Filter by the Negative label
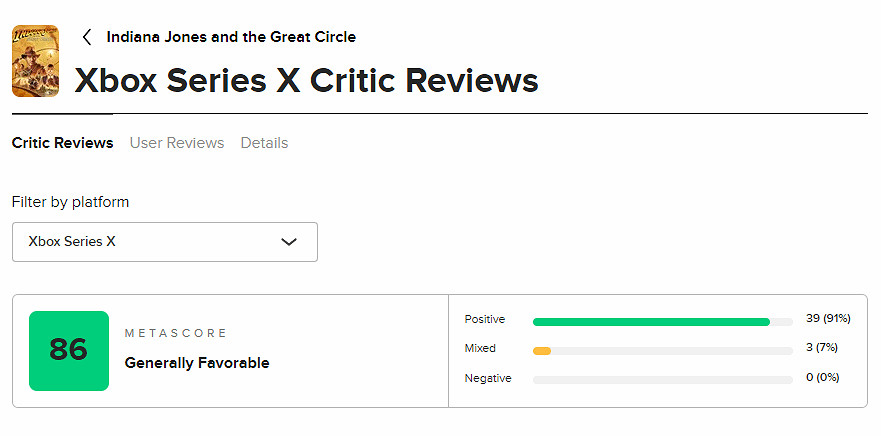 488,378
